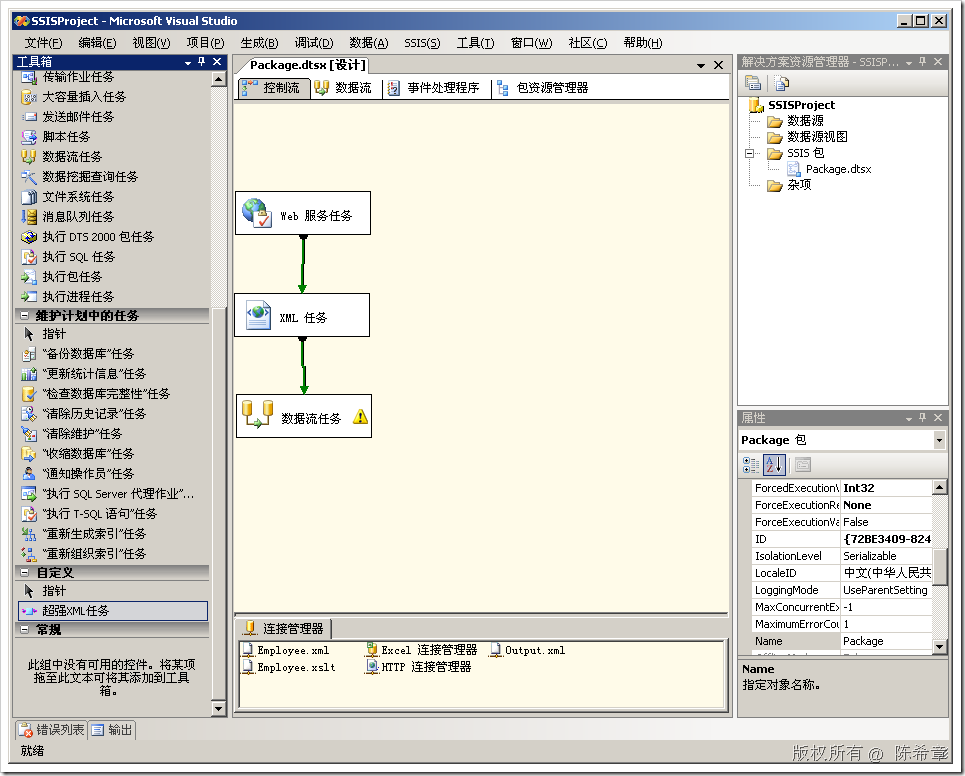Select Output.xml connection

tap(528, 650)
